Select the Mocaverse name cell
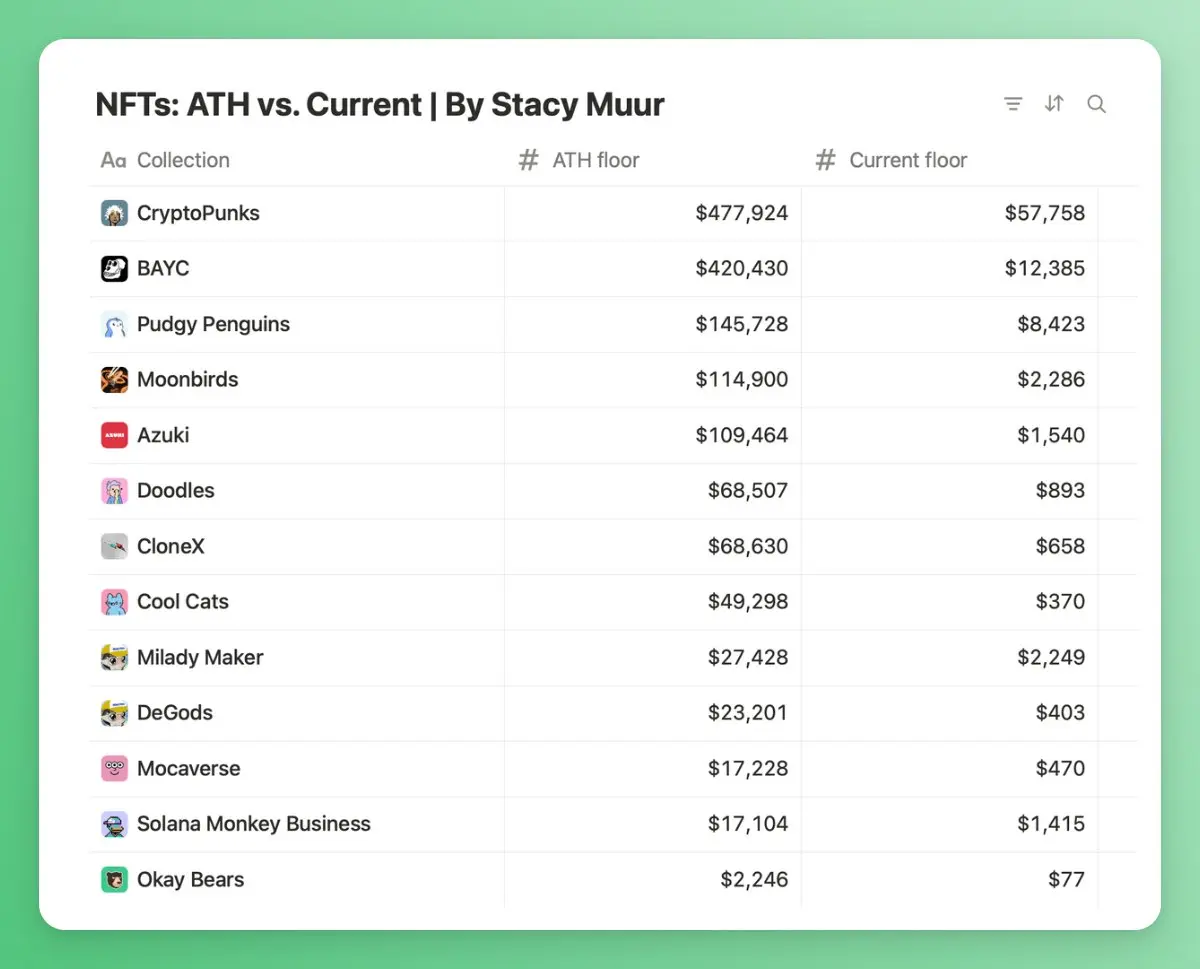 coord(297,768)
